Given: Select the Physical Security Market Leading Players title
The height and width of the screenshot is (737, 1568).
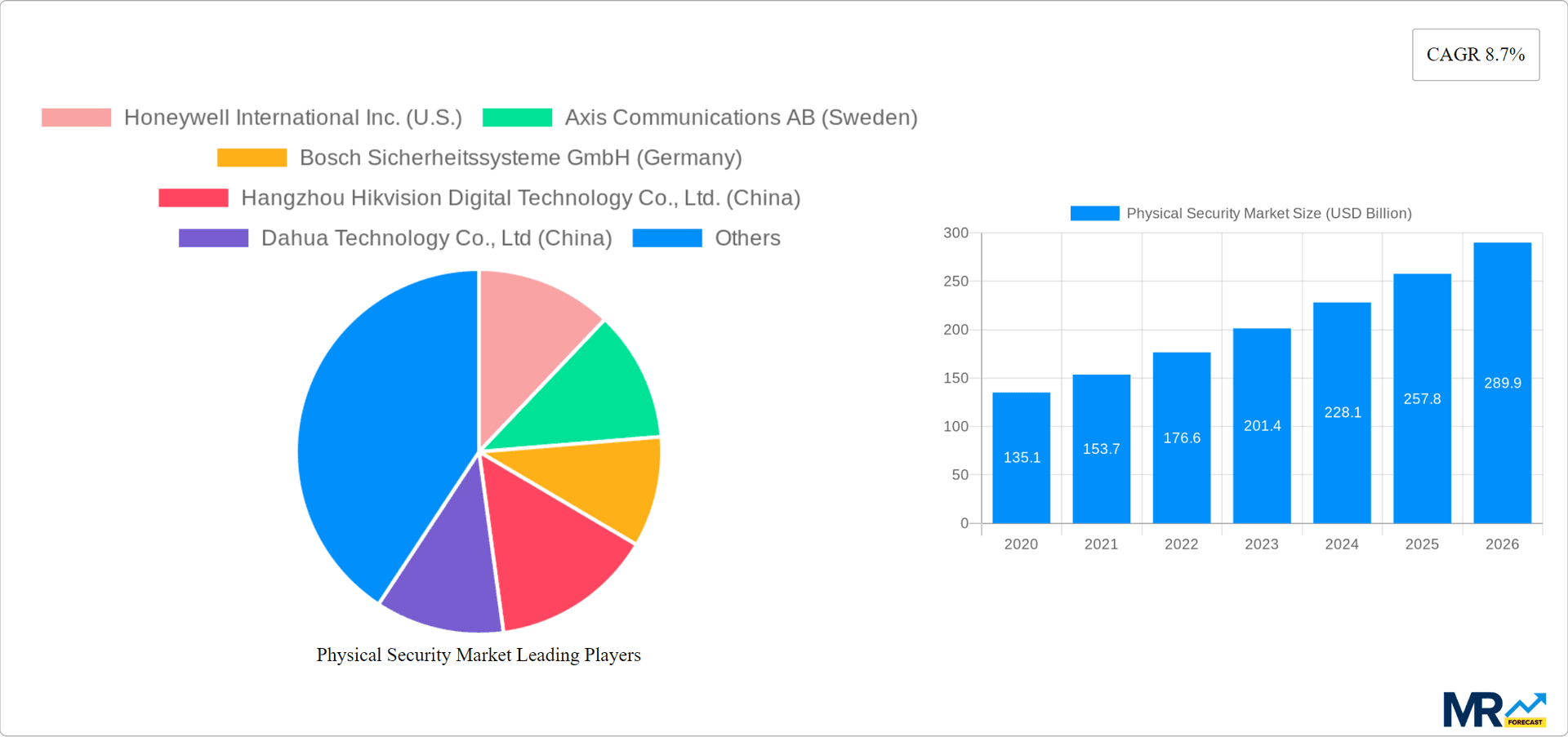Looking at the screenshot, I should [x=479, y=655].
